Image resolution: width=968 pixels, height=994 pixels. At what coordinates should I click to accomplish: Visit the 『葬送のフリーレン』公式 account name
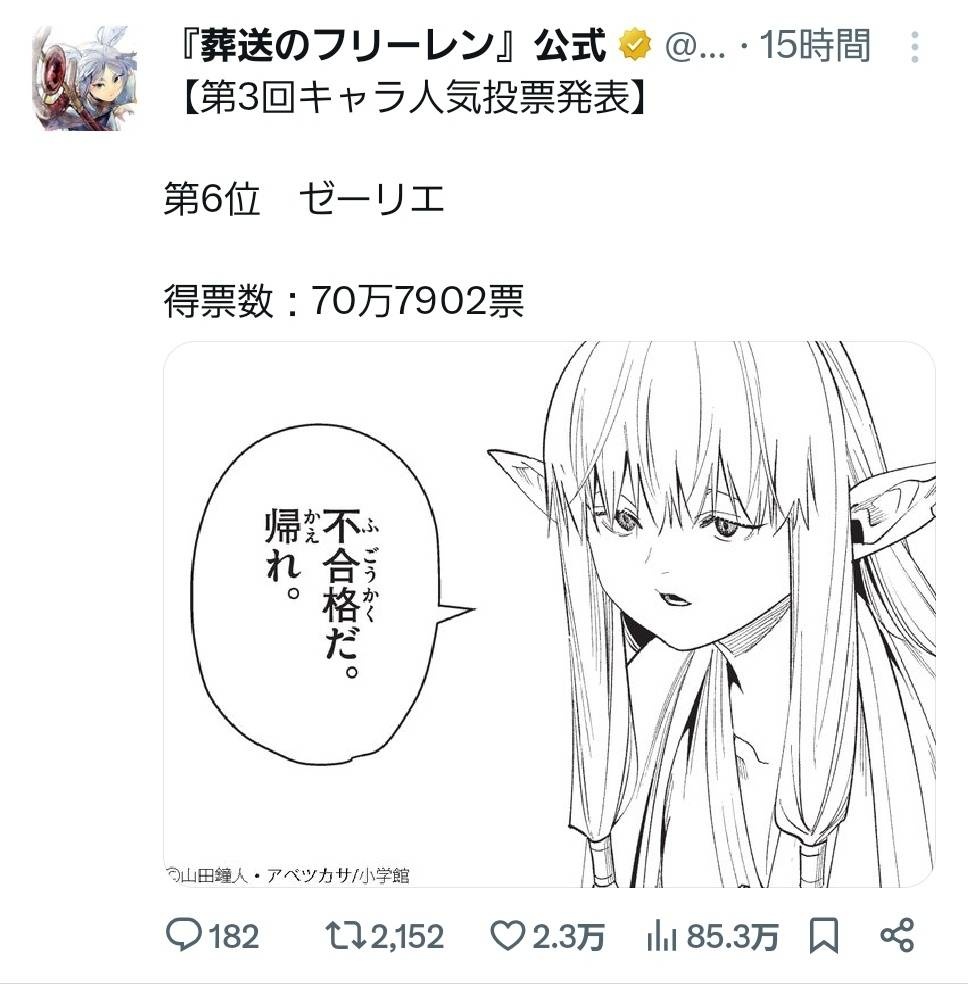pyautogui.click(x=392, y=46)
